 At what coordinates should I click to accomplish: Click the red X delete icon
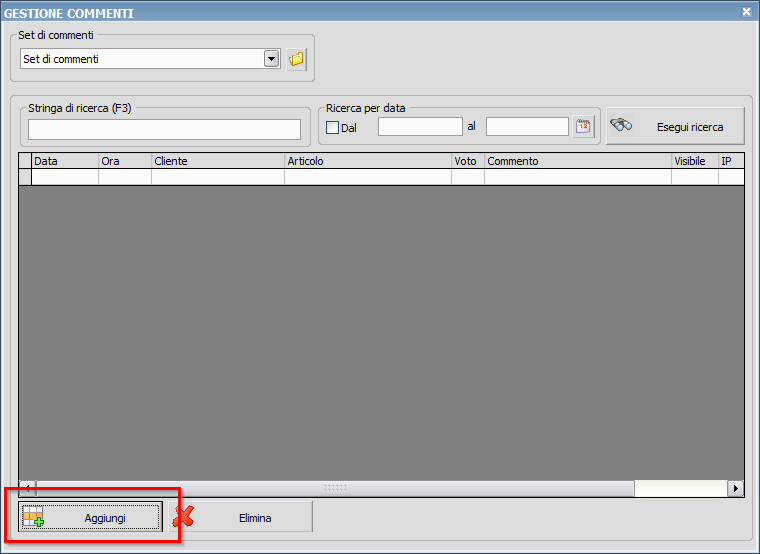coord(183,517)
